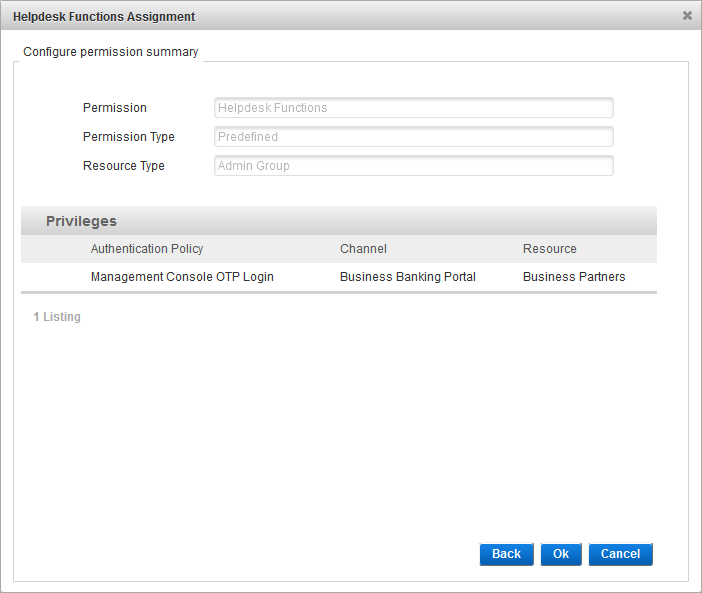702x593 pixels.
Task: Select Management Console OTP Login cell
Action: coord(182,277)
